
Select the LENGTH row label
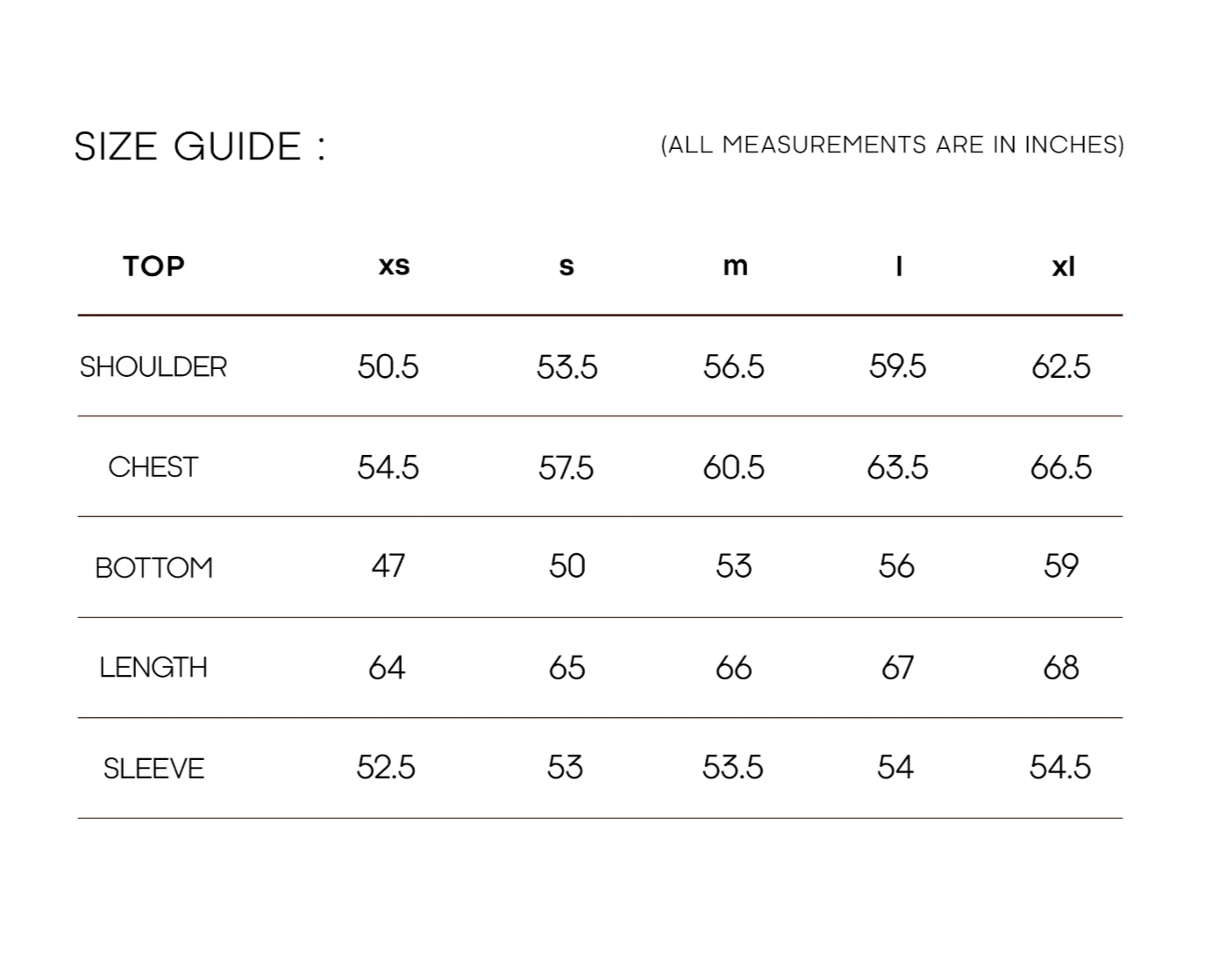[x=153, y=668]
